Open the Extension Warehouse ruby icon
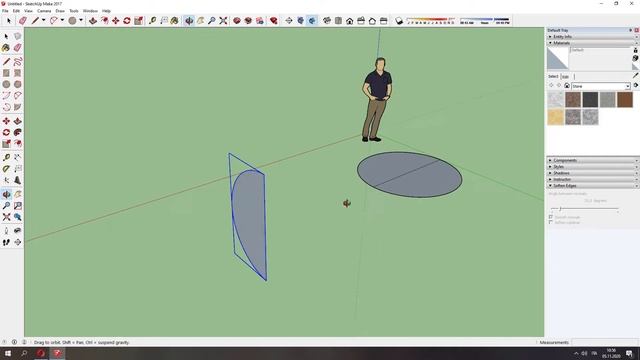640x360 pixels. click(274, 20)
